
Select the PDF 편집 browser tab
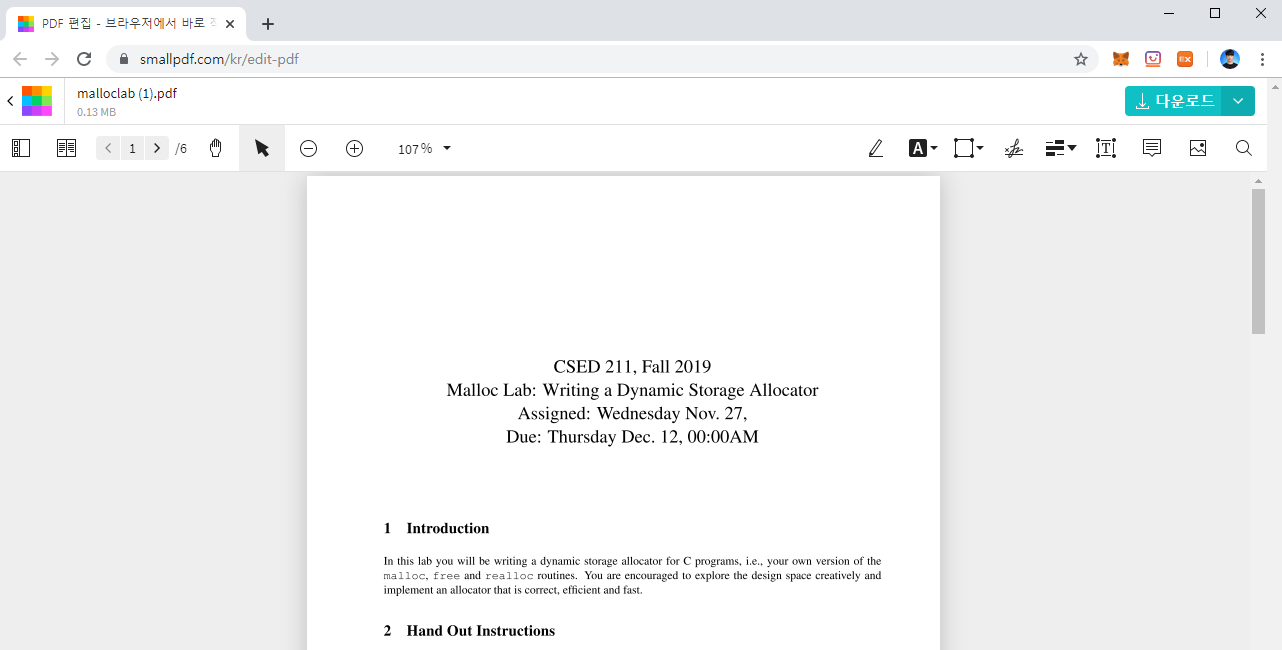(x=125, y=23)
